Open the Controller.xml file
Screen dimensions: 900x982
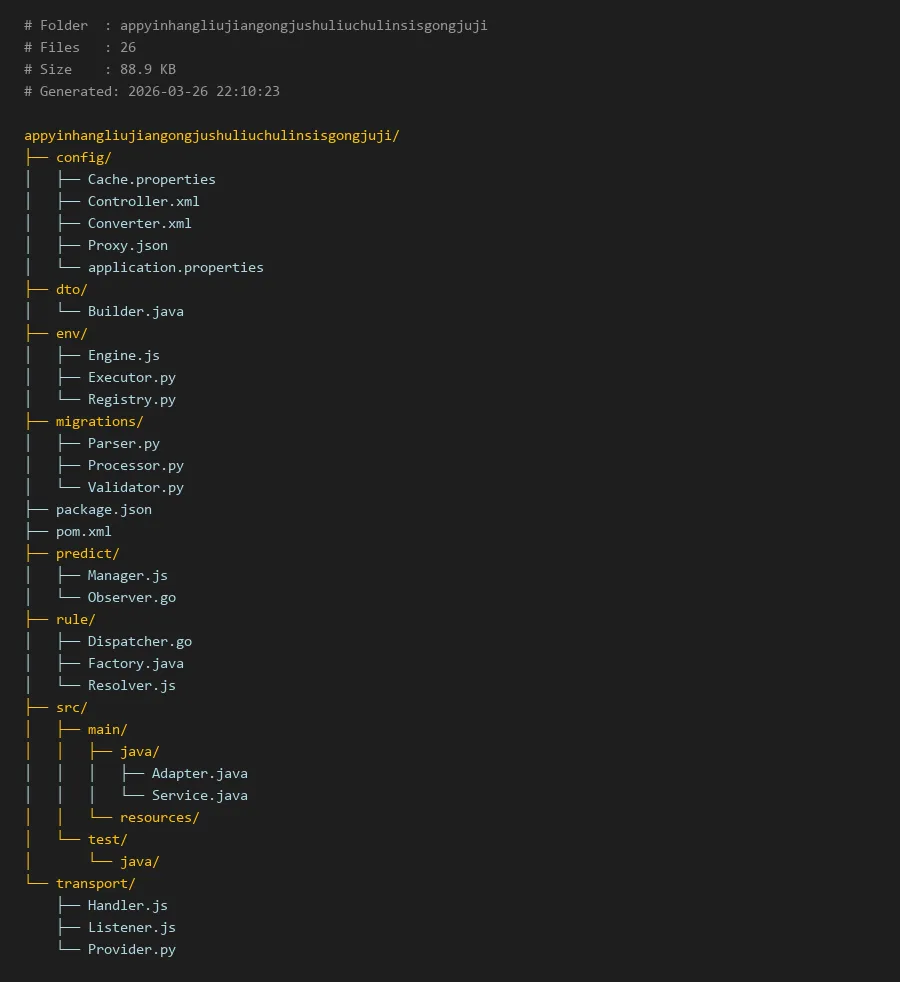pos(143,201)
